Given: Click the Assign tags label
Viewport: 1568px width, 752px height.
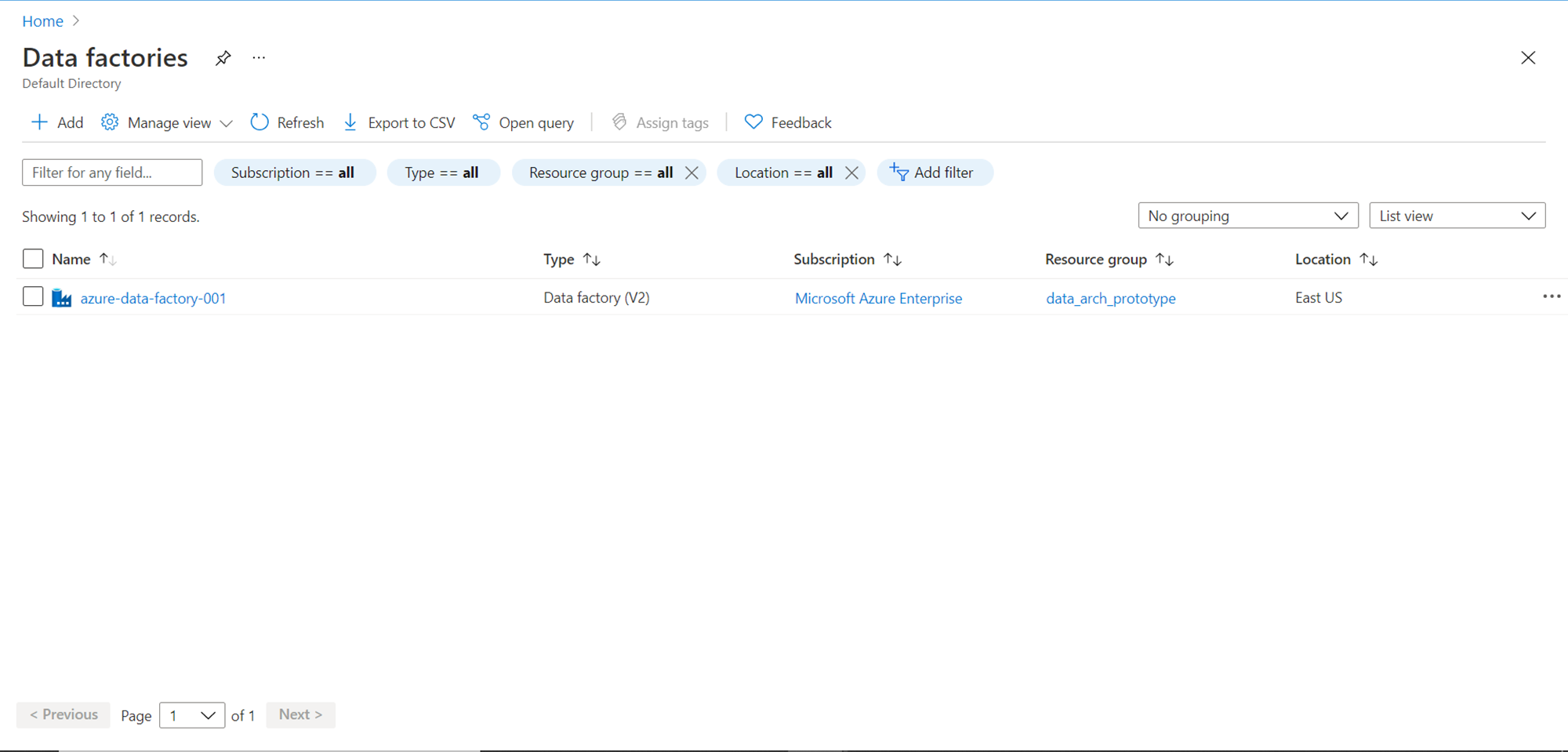Looking at the screenshot, I should coord(673,123).
